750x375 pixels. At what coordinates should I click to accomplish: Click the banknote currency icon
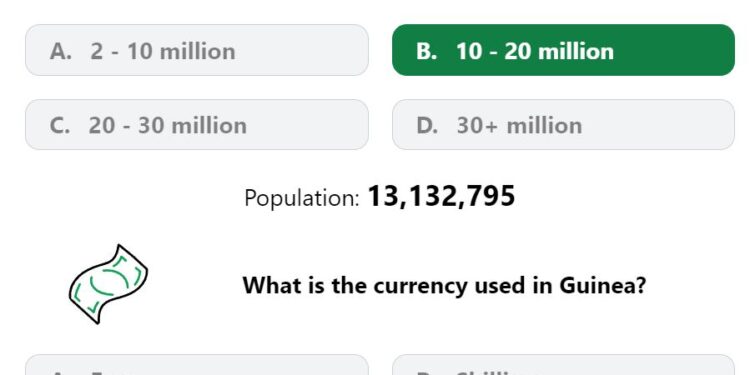[x=108, y=284]
